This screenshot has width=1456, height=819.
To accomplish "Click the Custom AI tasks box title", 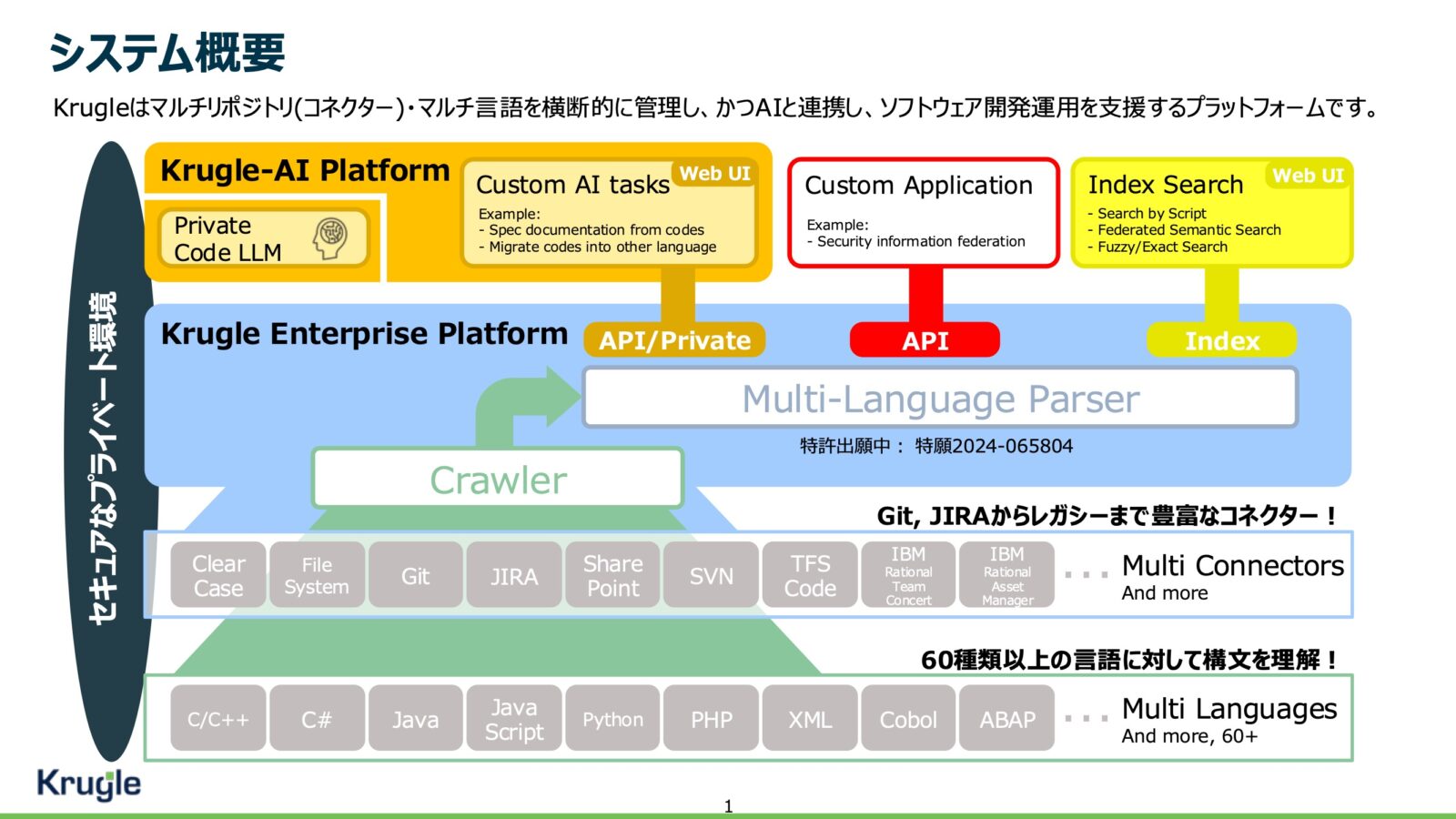I will click(572, 185).
